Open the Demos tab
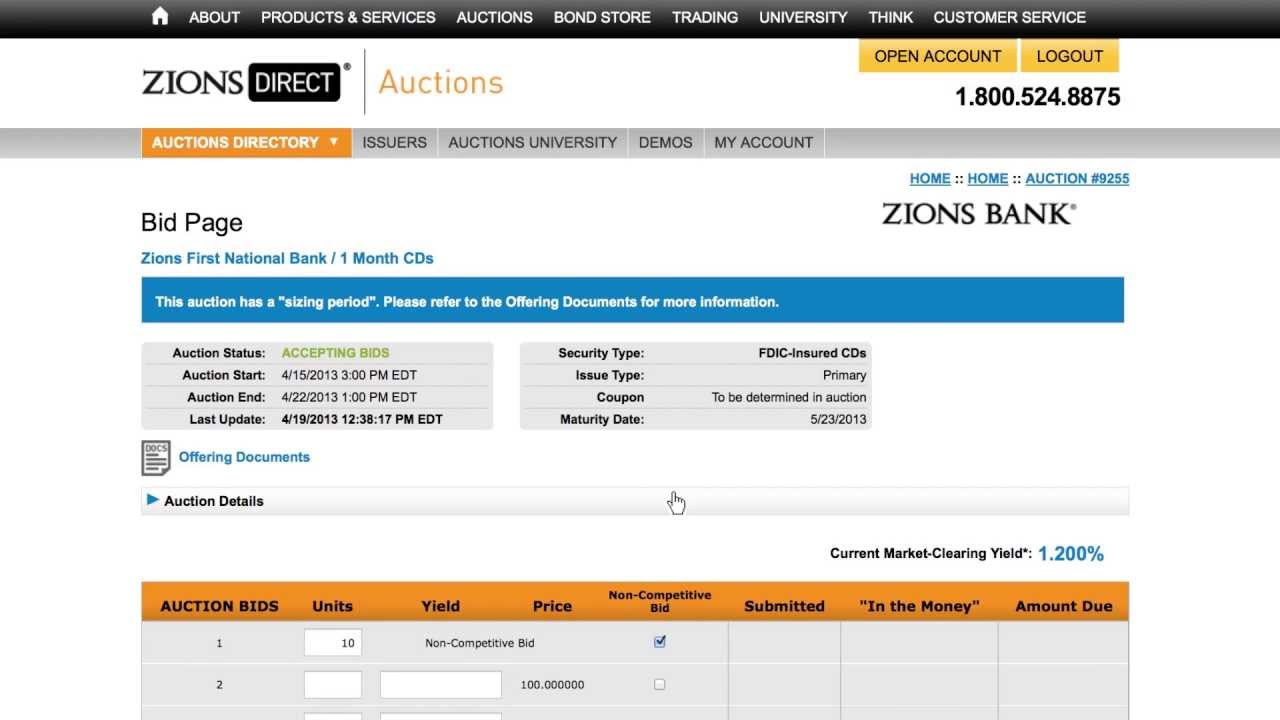The height and width of the screenshot is (720, 1280). 665,142
